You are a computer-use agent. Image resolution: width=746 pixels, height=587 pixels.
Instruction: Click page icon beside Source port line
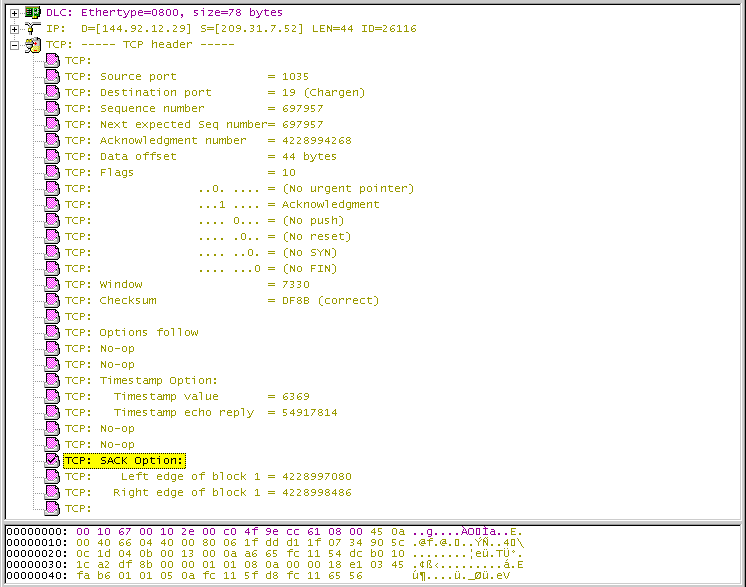click(52, 77)
